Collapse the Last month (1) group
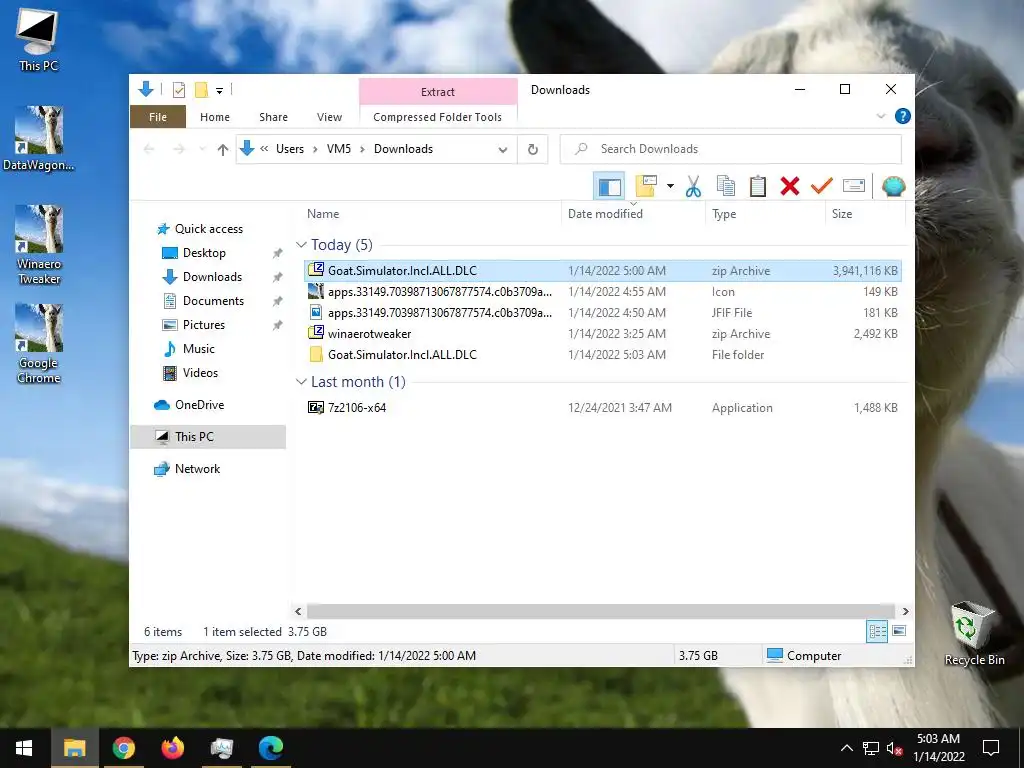The height and width of the screenshot is (768, 1024). tap(301, 381)
